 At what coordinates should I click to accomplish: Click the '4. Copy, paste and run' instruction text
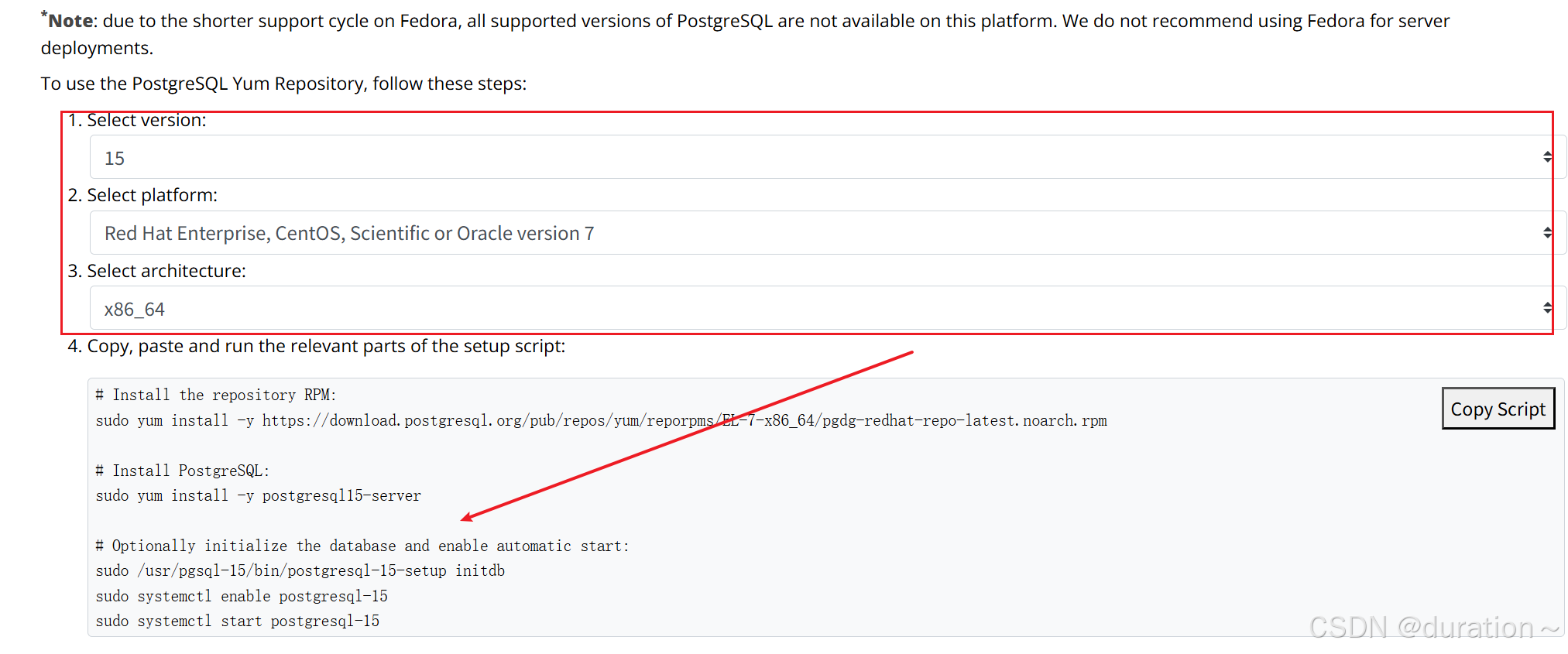click(317, 346)
